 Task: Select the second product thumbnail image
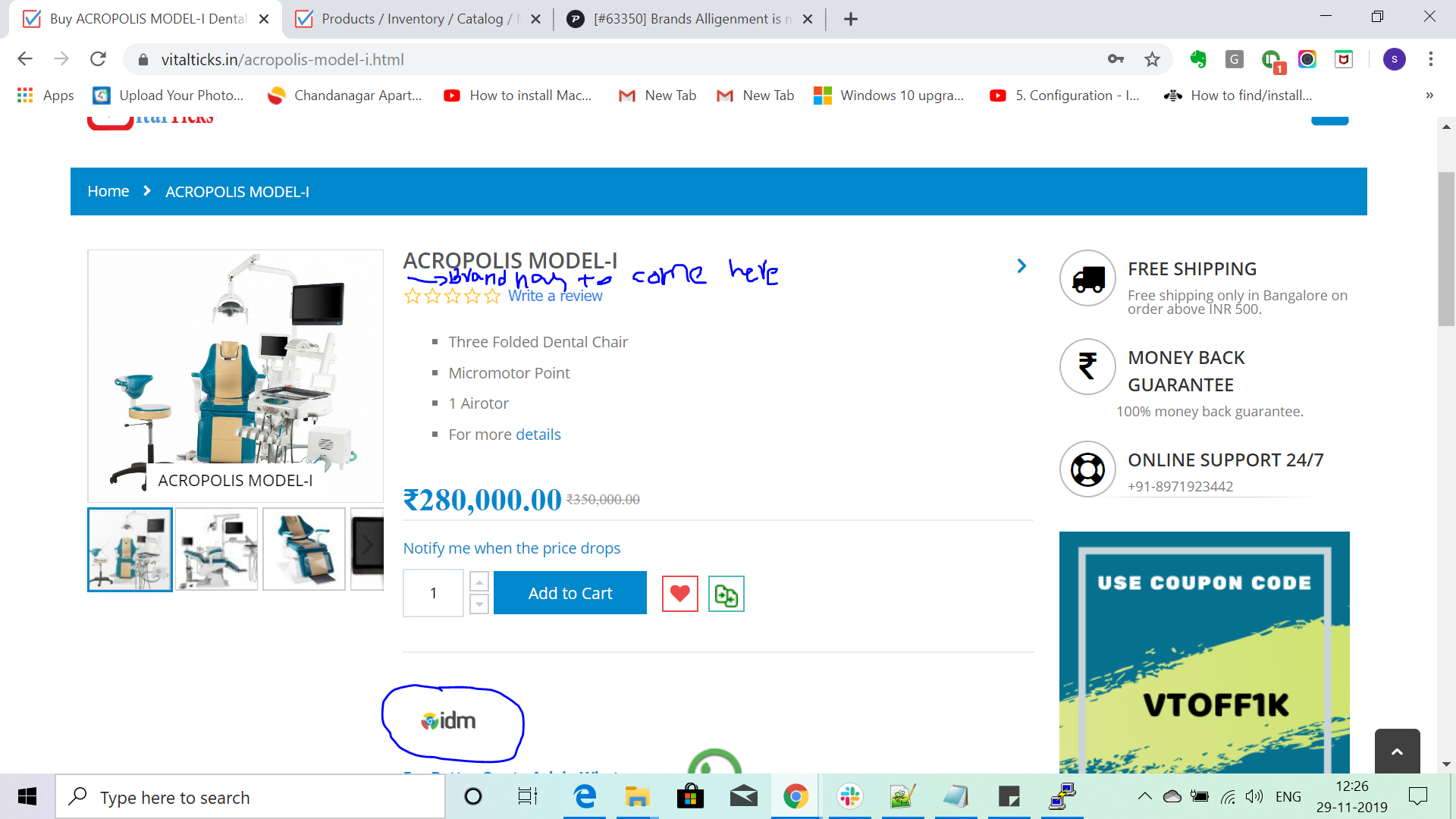(x=217, y=549)
